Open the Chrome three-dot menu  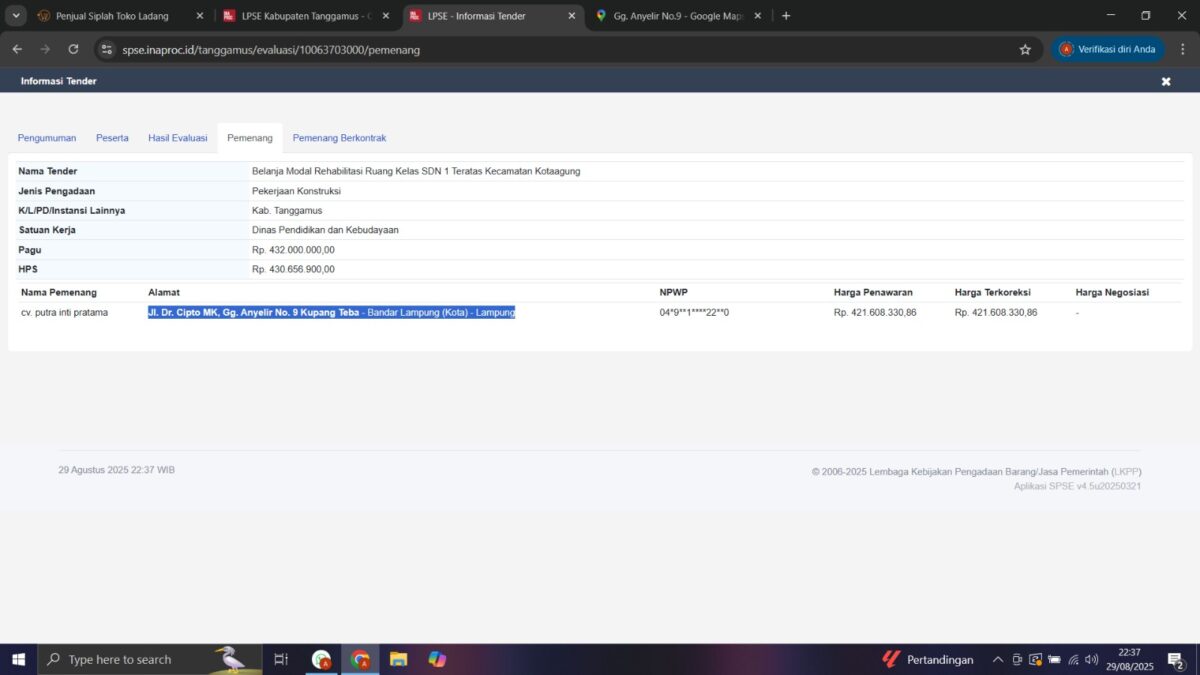1183,49
